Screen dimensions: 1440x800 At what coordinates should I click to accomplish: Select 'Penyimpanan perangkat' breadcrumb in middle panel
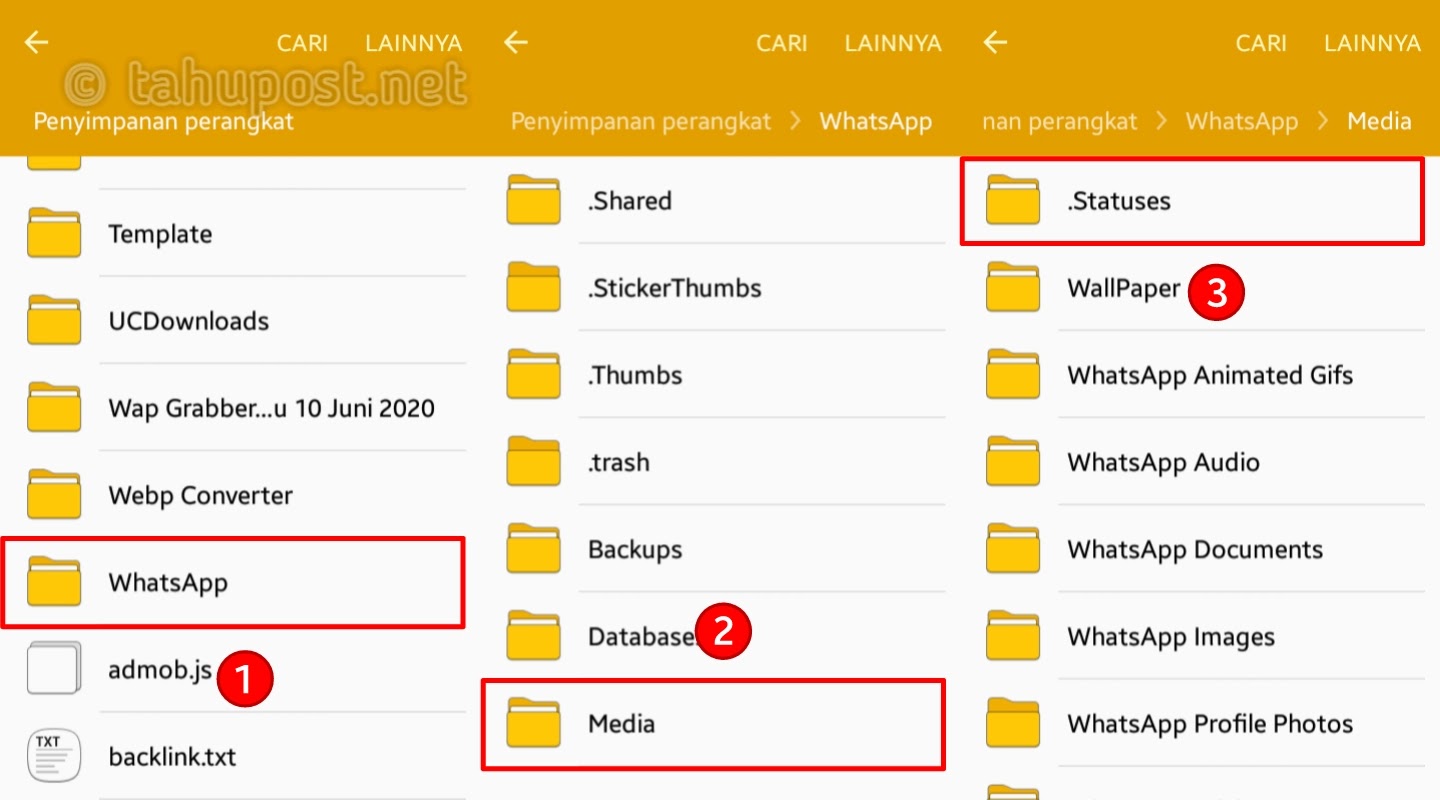(x=641, y=122)
